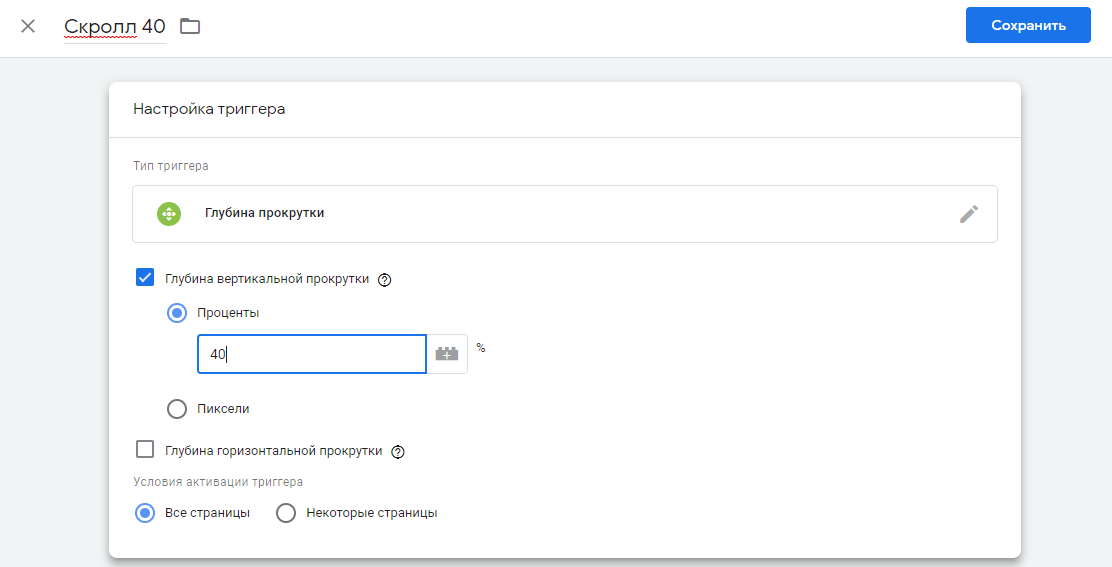The height and width of the screenshot is (567, 1112).
Task: Choose 'Некоторые страницы' radio option
Action: coord(286,513)
